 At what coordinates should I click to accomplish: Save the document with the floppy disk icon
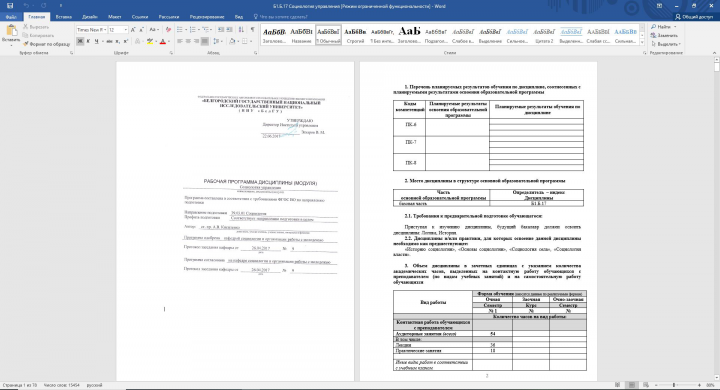(x=10, y=6)
